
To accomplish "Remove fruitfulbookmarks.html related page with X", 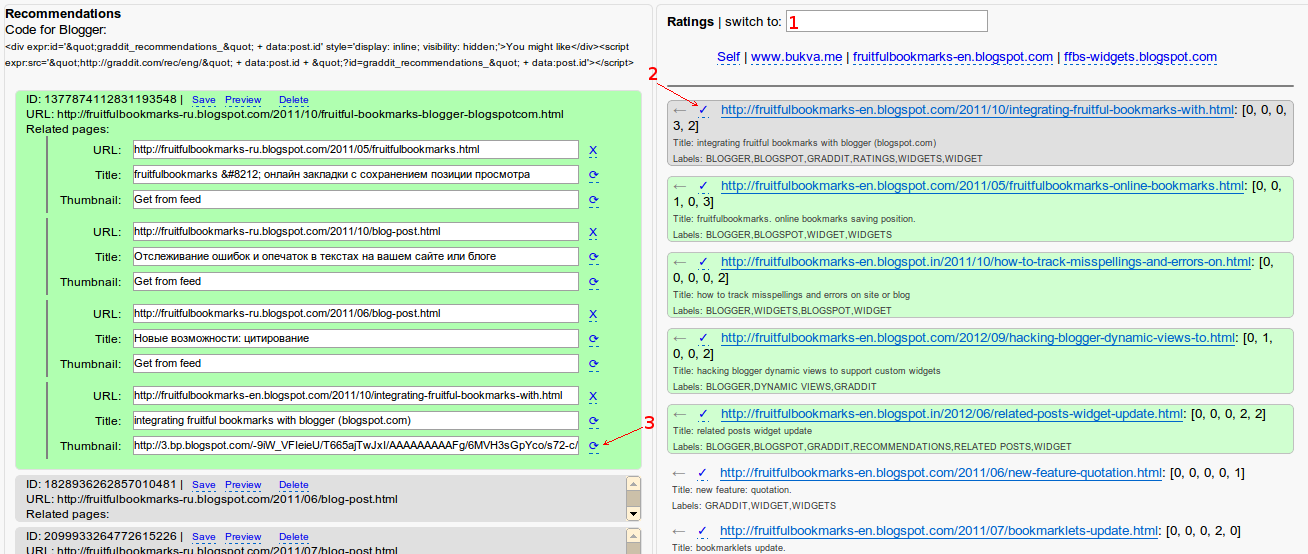I will 593,150.
